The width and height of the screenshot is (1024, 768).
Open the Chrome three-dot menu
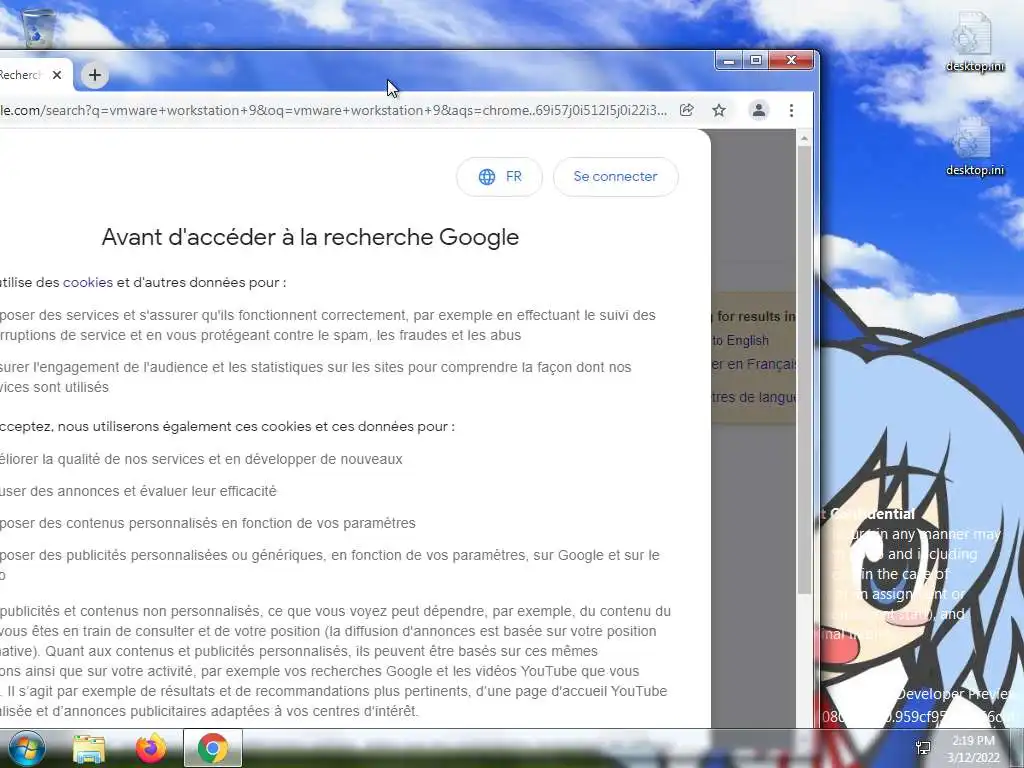pos(791,110)
